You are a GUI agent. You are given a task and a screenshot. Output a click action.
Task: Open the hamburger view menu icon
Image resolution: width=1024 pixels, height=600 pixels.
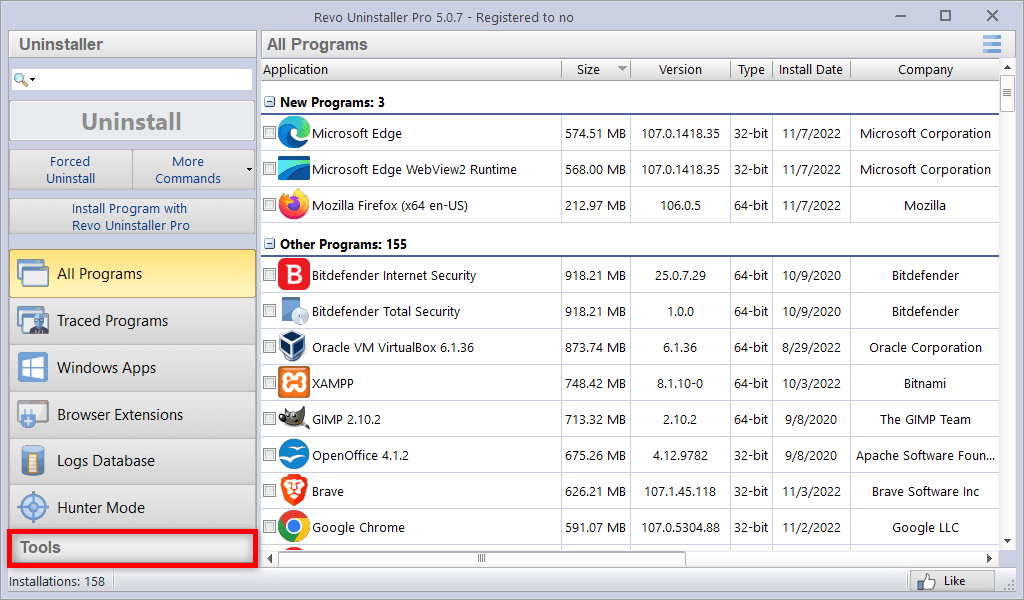coord(992,44)
